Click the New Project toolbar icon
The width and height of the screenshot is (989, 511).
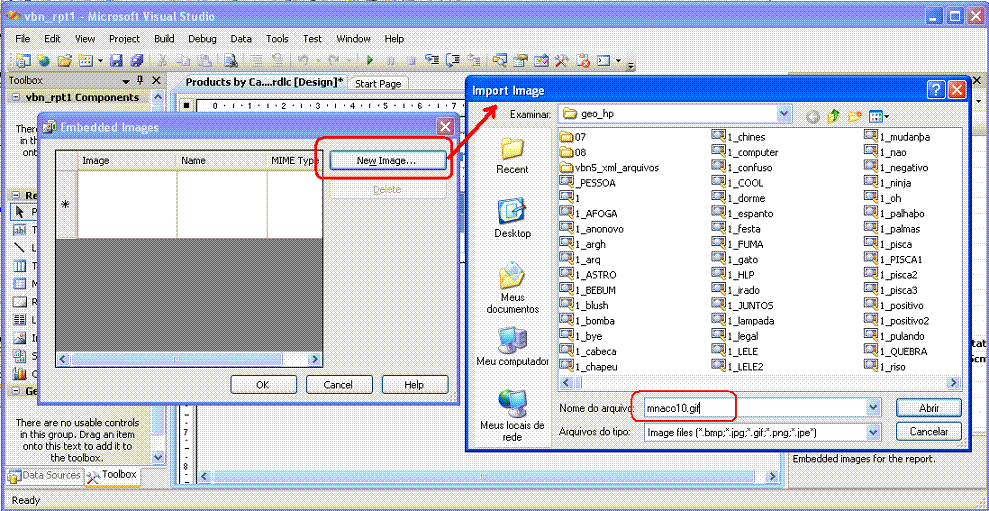(x=23, y=61)
